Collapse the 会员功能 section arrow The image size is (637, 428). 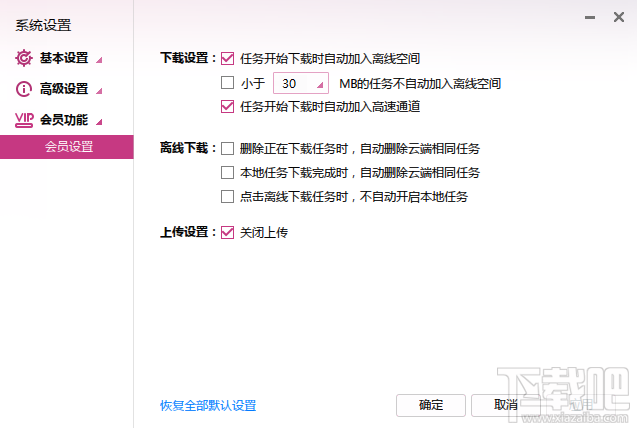tap(99, 122)
